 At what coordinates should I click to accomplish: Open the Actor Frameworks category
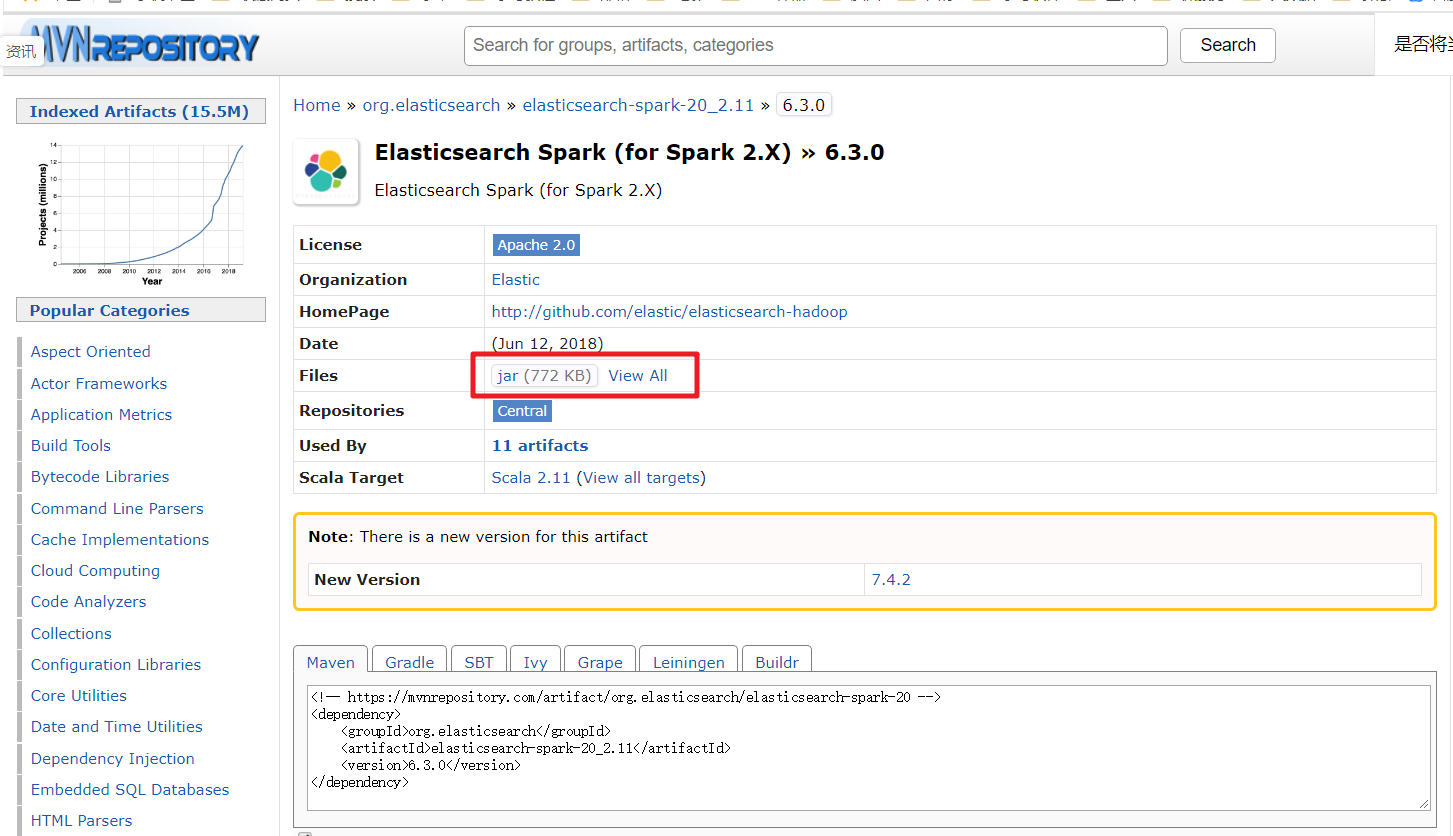pyautogui.click(x=99, y=384)
